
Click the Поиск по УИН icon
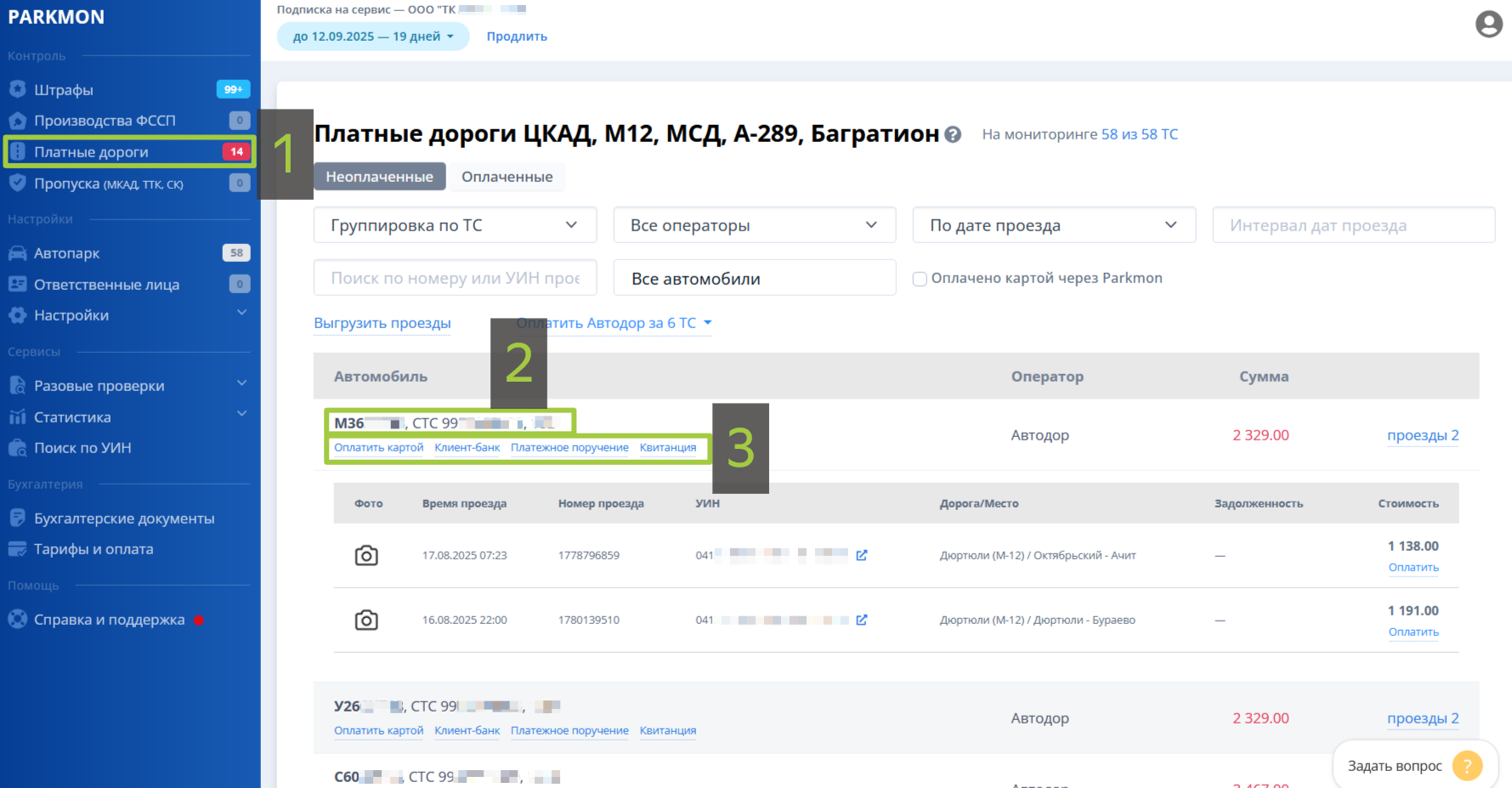pos(17,448)
